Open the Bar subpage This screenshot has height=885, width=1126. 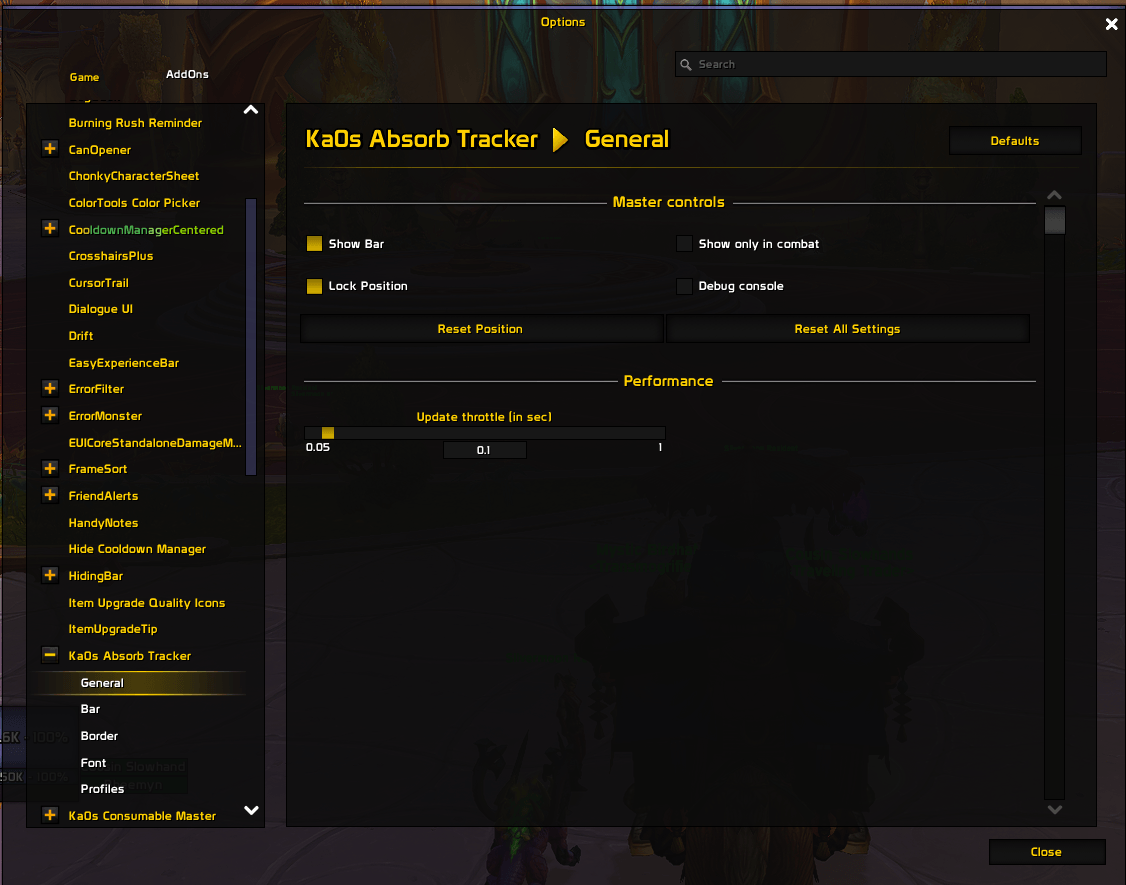[90, 709]
